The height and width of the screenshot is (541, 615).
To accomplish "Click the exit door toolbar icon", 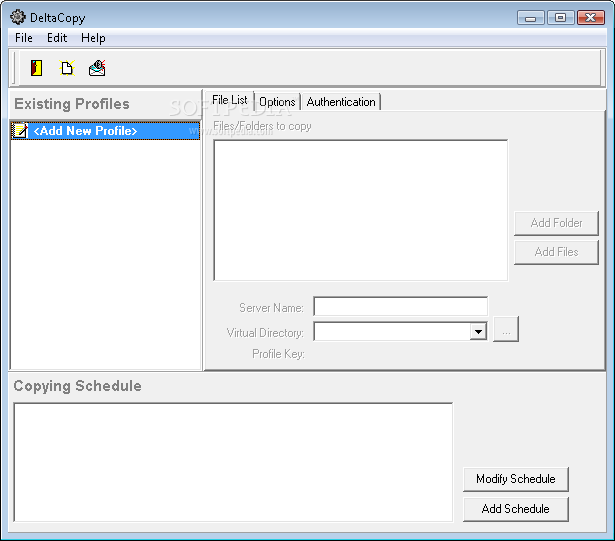I will (36, 68).
